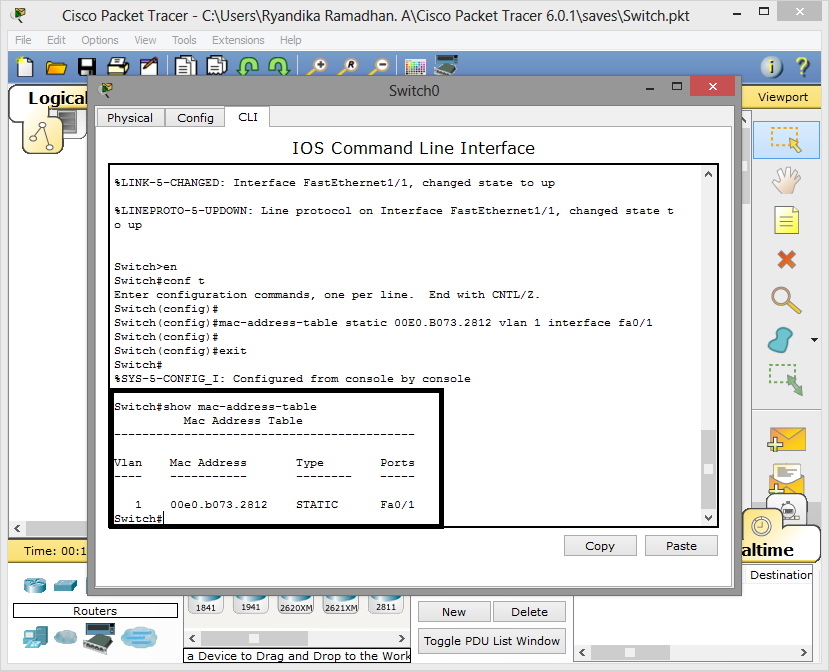Click device list right scroll arrow
829x671 pixels.
[x=402, y=638]
